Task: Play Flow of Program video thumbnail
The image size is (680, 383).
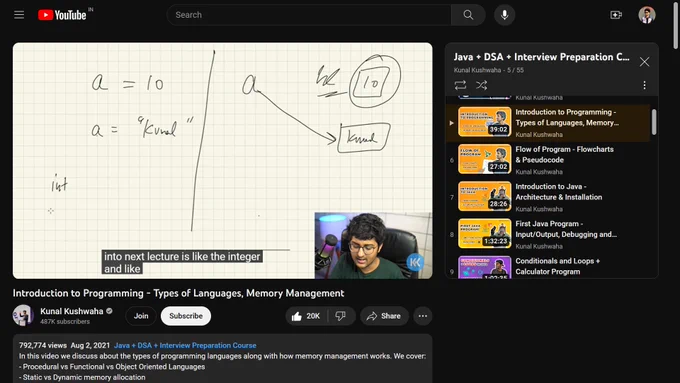Action: coord(484,159)
